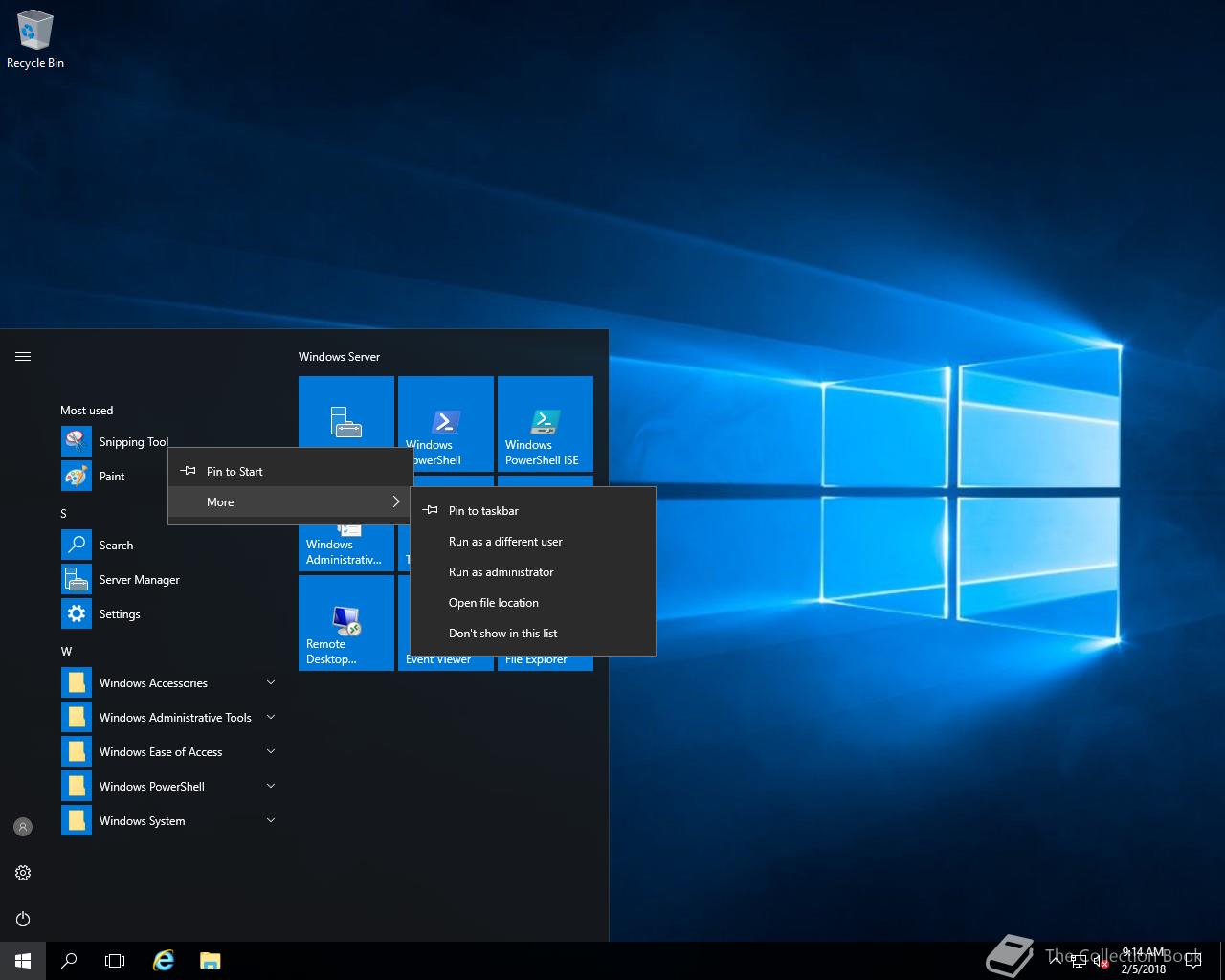
Task: Open the Server Manager list icon
Action: (77, 579)
